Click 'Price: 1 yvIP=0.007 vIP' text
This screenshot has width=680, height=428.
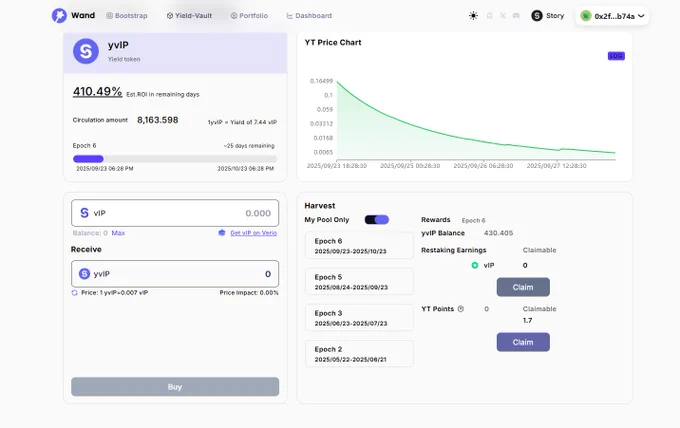click(x=114, y=293)
